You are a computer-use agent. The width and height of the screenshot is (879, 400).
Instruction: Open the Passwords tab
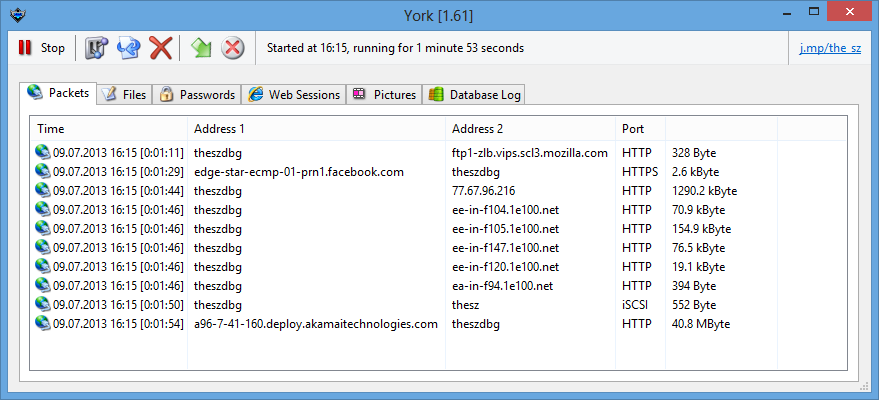click(x=197, y=95)
